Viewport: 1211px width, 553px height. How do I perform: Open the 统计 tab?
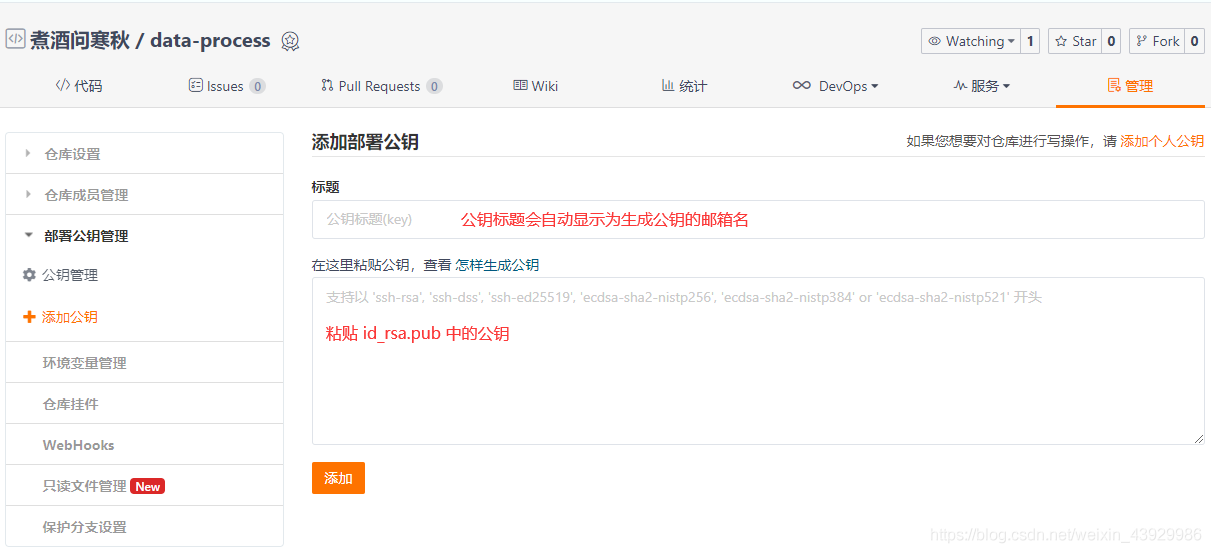click(684, 86)
